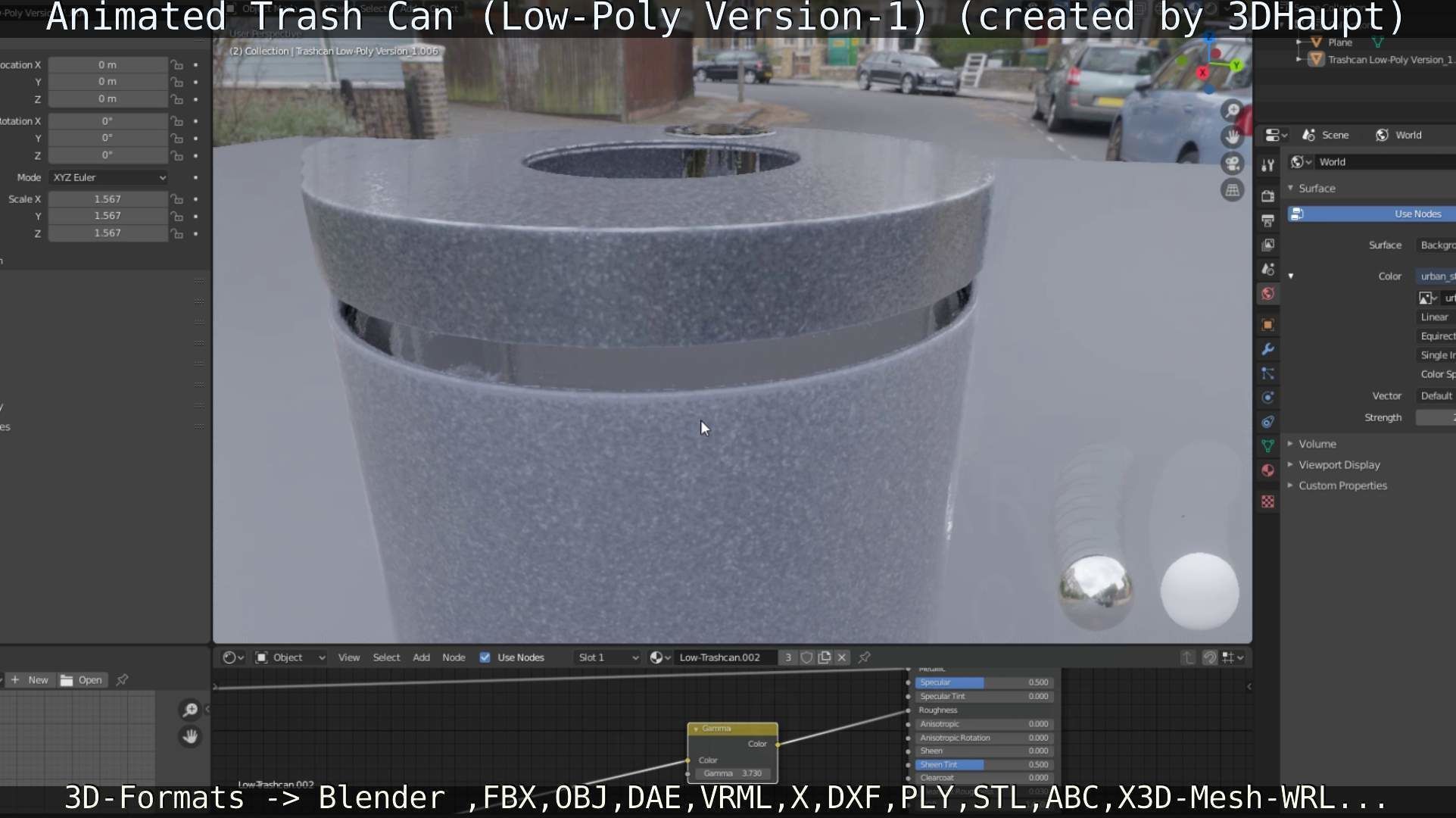Open the node editor Select menu
The height and width of the screenshot is (818, 1456).
386,657
